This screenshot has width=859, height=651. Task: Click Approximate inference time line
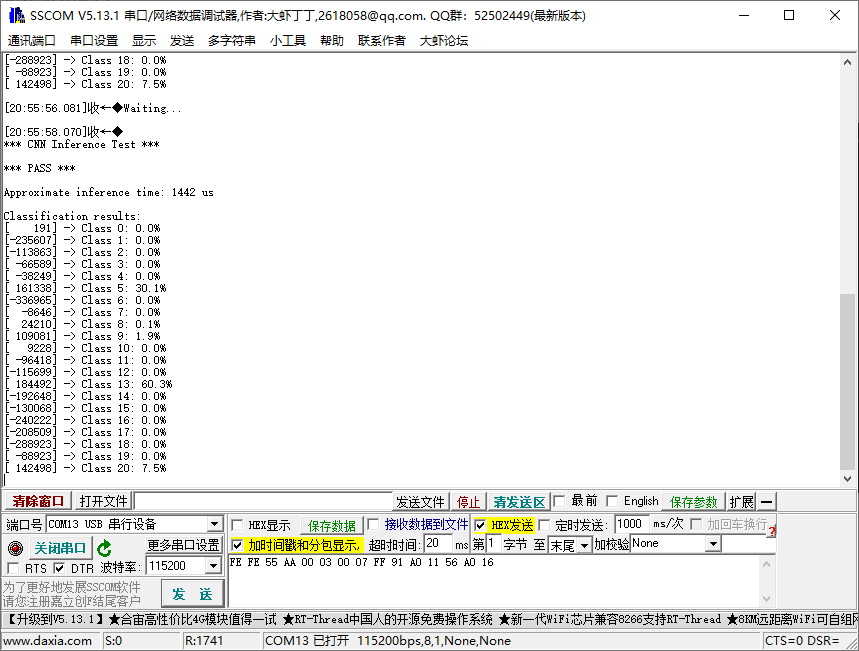coord(108,192)
